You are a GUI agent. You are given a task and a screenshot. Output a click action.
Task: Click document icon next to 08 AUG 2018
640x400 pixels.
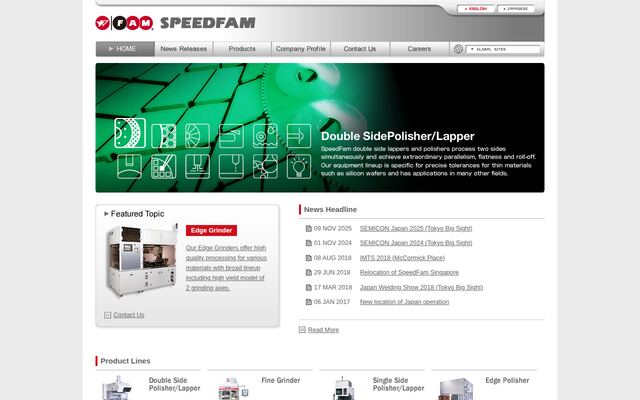click(x=309, y=258)
